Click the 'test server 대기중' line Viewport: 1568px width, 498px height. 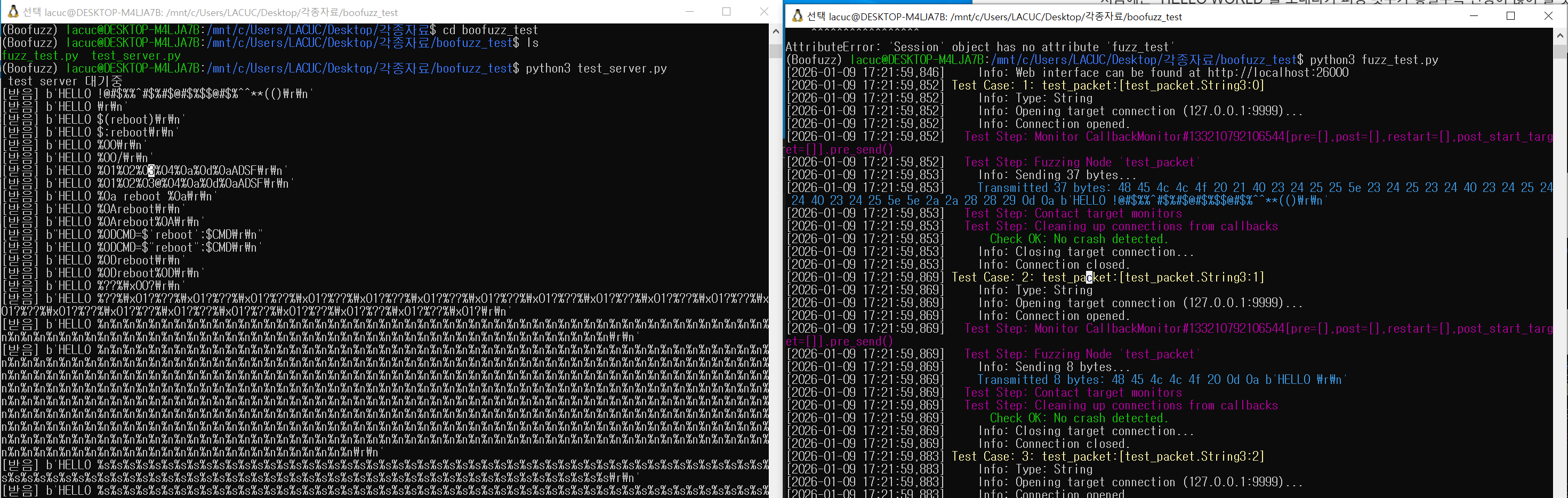(65, 81)
